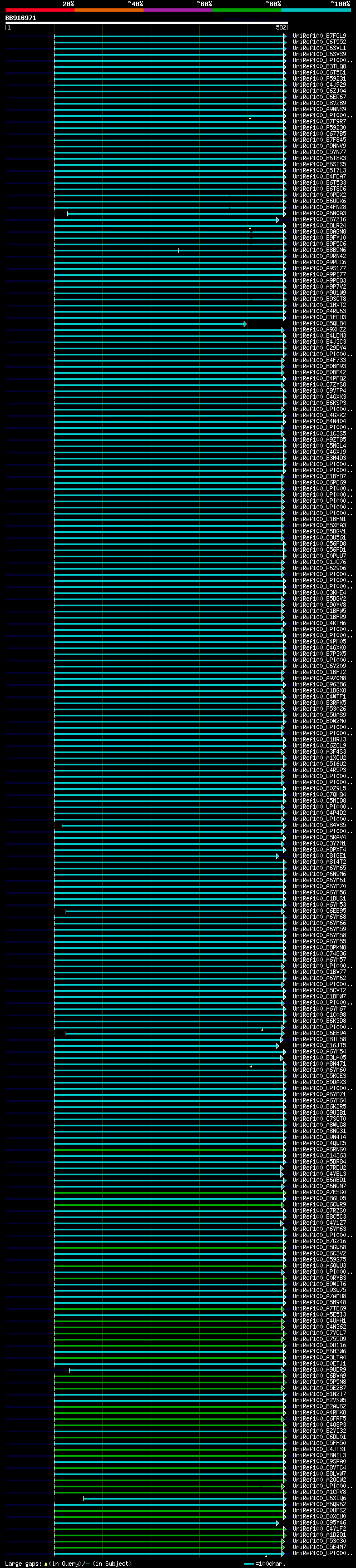Viewport: 356px width, 1568px height.
Task: Open hit UniRef100_A9XHZ2
Action: tap(319, 329)
